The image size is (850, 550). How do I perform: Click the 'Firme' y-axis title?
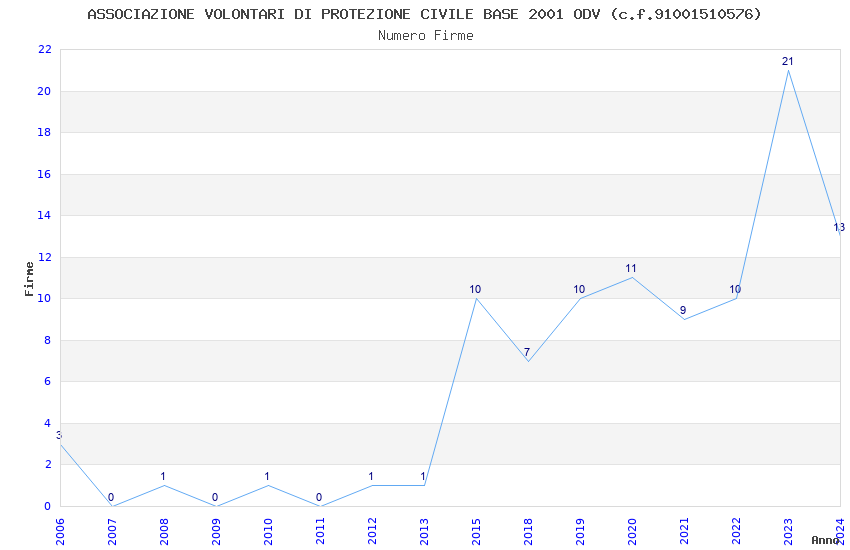click(x=29, y=278)
